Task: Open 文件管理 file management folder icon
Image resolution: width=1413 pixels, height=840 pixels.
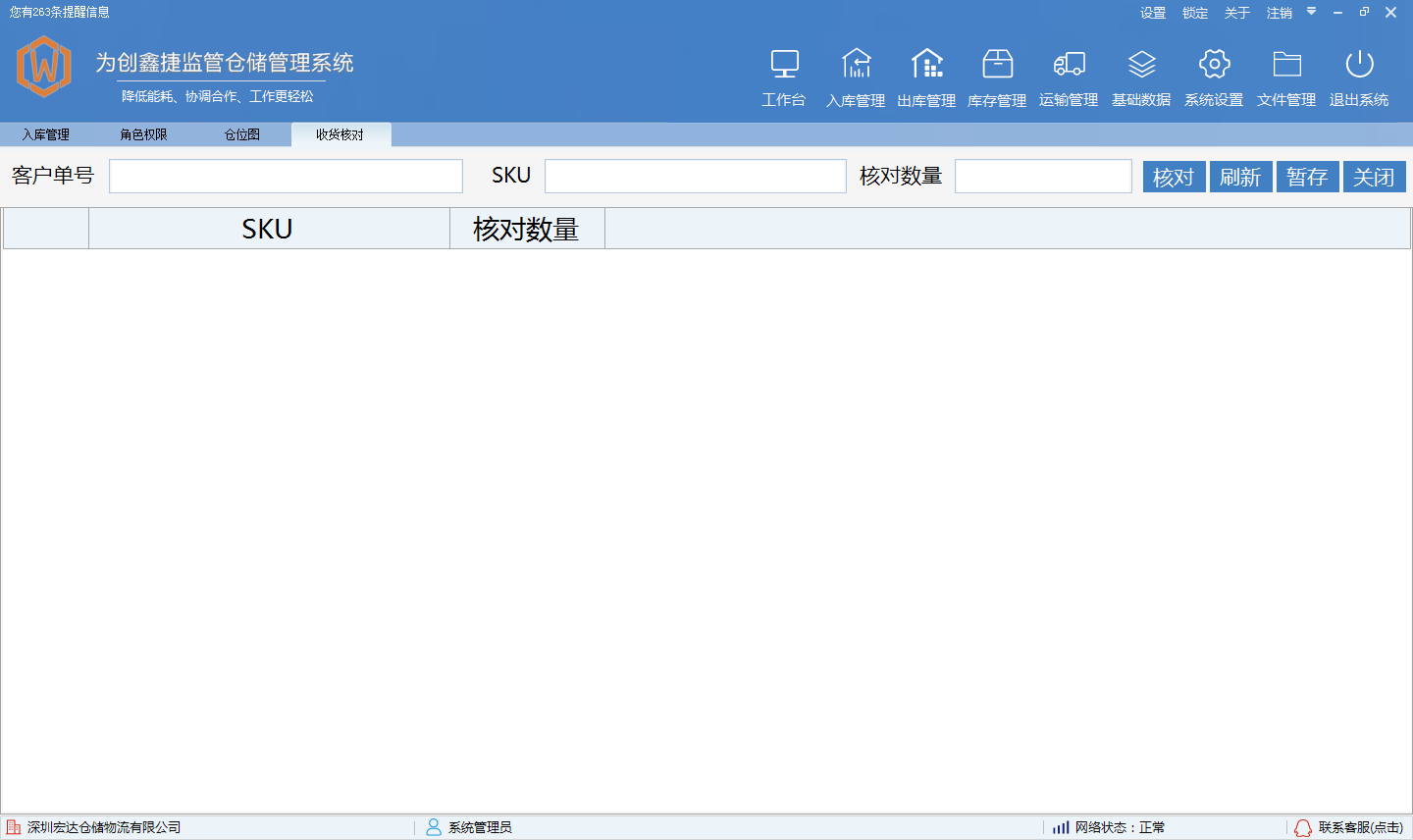Action: [1286, 65]
